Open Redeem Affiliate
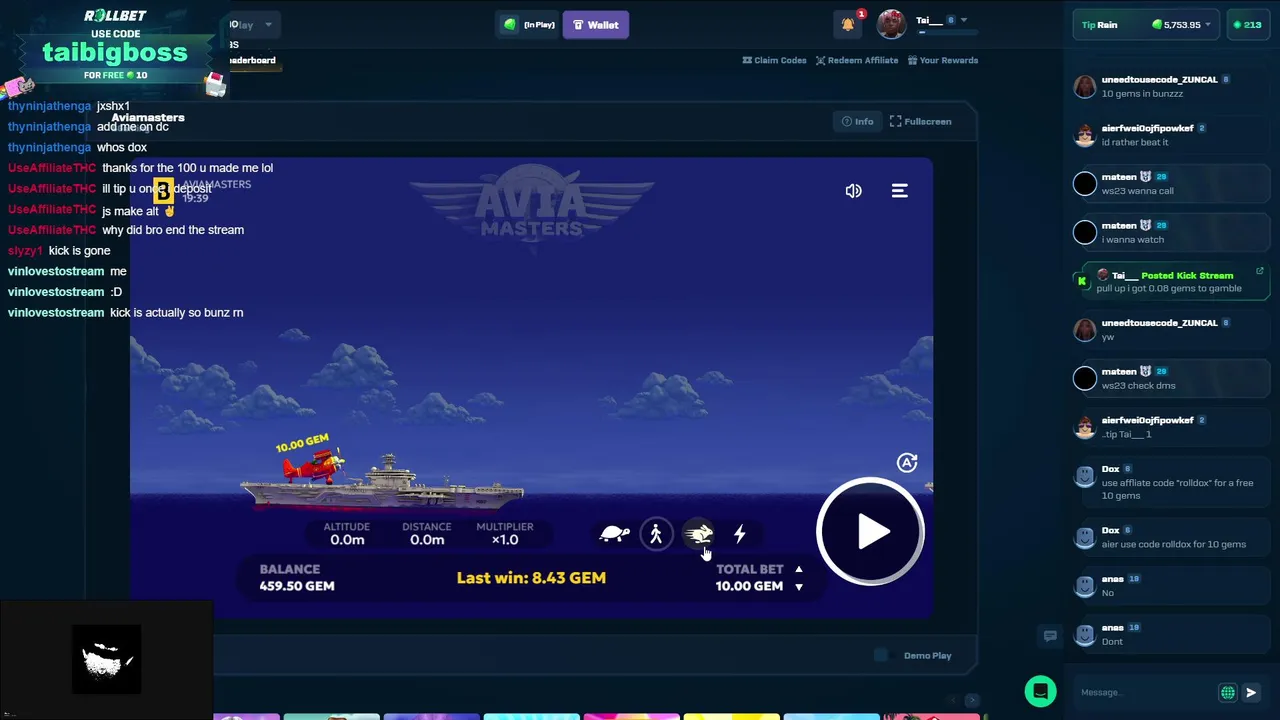The image size is (1280, 720). [x=856, y=60]
